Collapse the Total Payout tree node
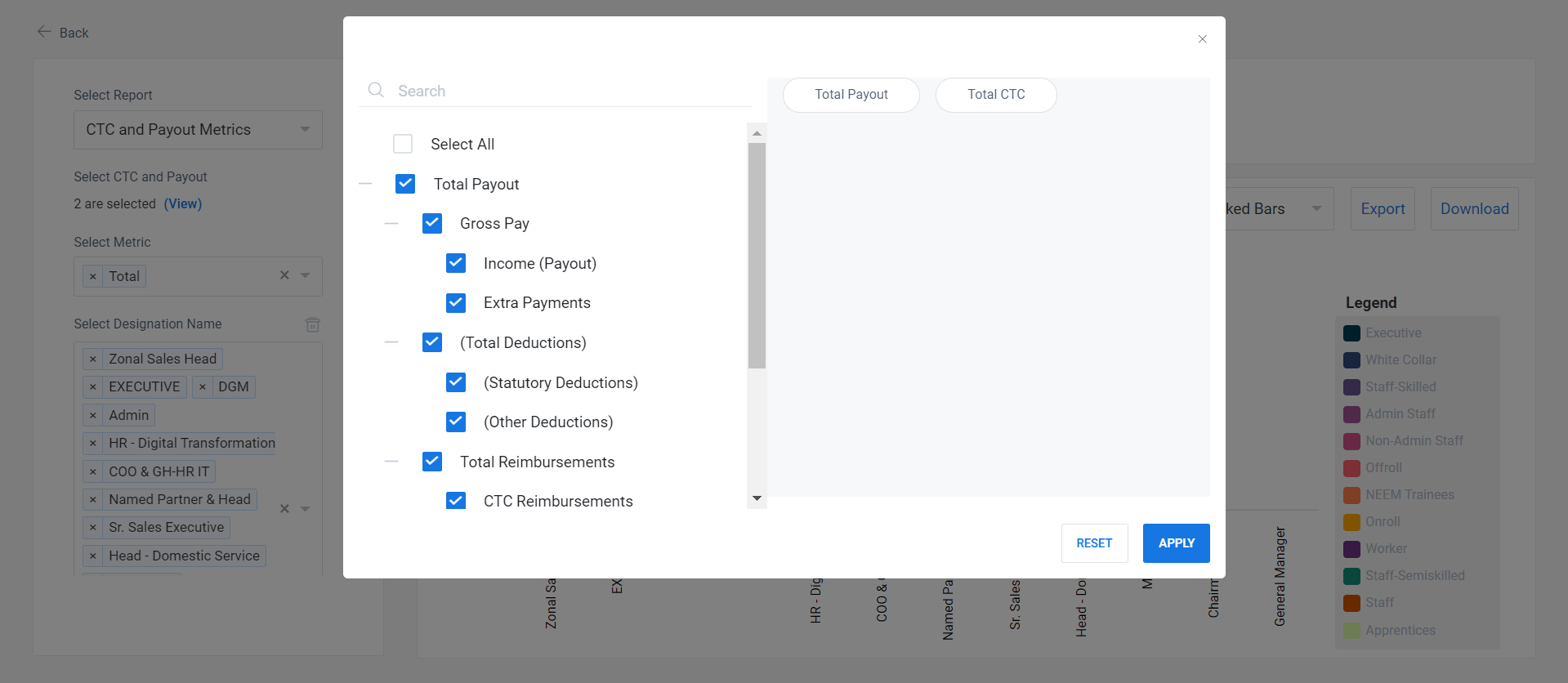The width and height of the screenshot is (1568, 683). pyautogui.click(x=365, y=185)
